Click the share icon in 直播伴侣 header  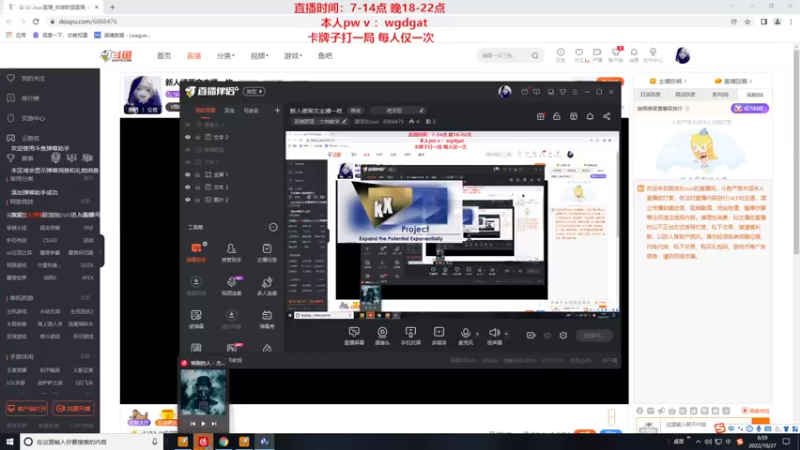tap(607, 116)
